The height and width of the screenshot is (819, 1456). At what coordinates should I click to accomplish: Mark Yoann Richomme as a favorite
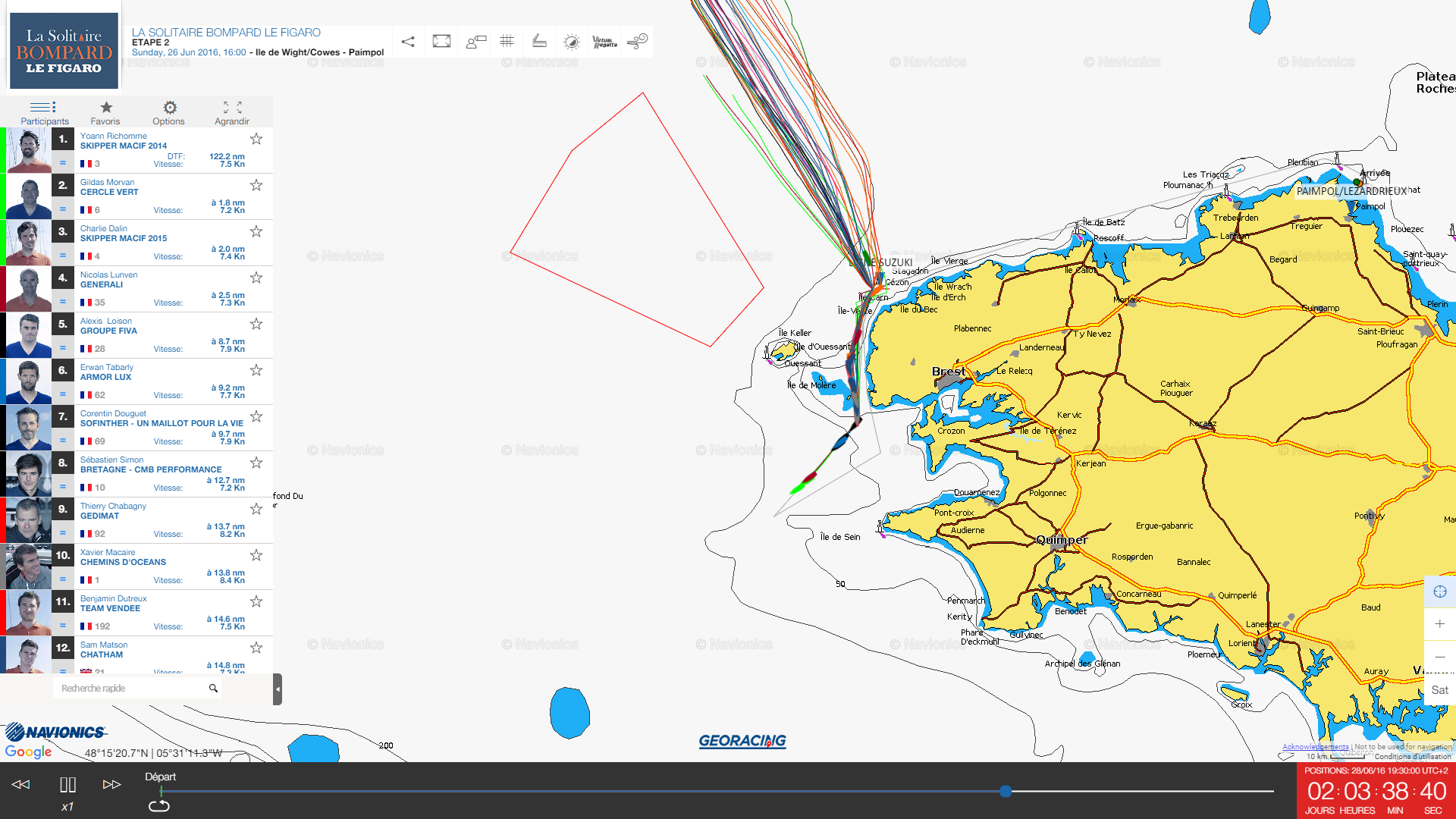coord(256,139)
